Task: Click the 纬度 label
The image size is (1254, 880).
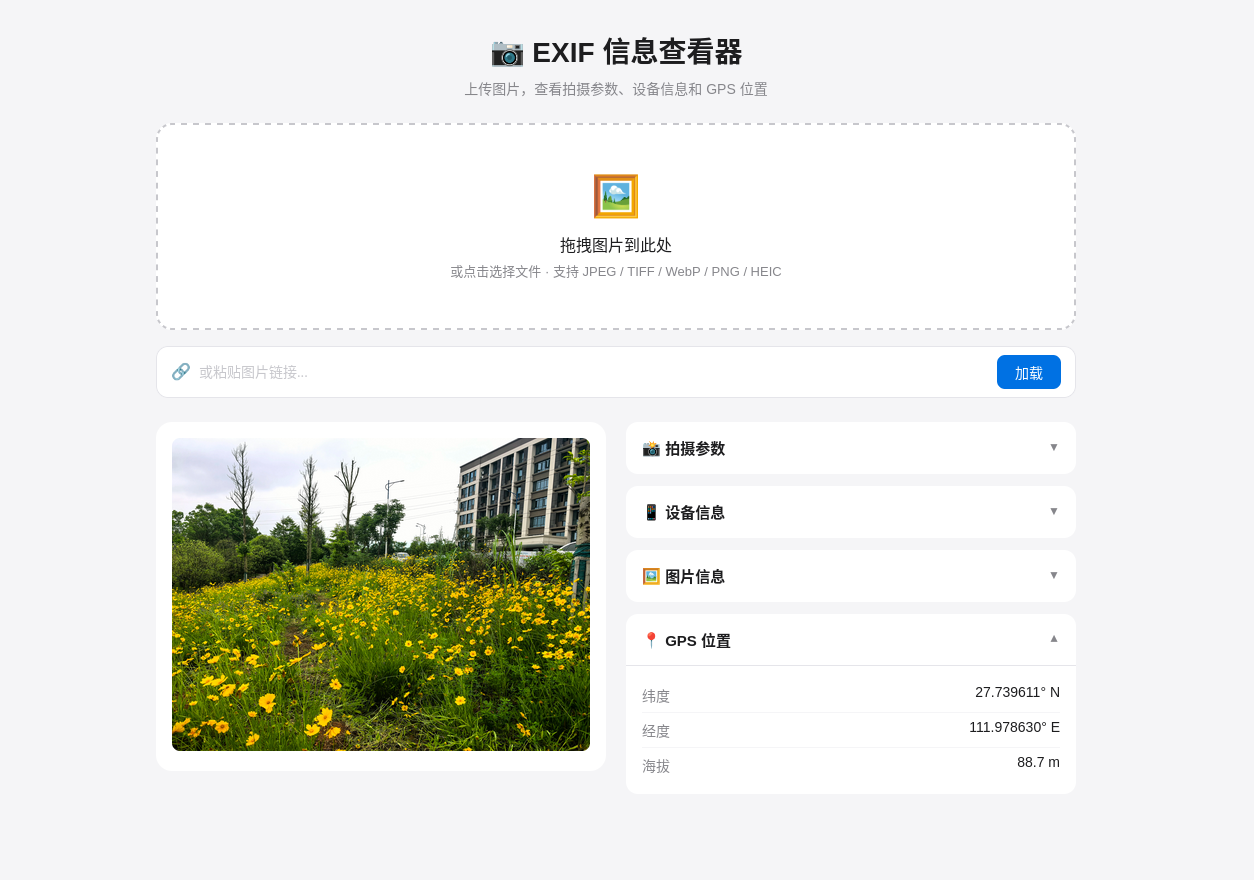Action: (x=656, y=696)
